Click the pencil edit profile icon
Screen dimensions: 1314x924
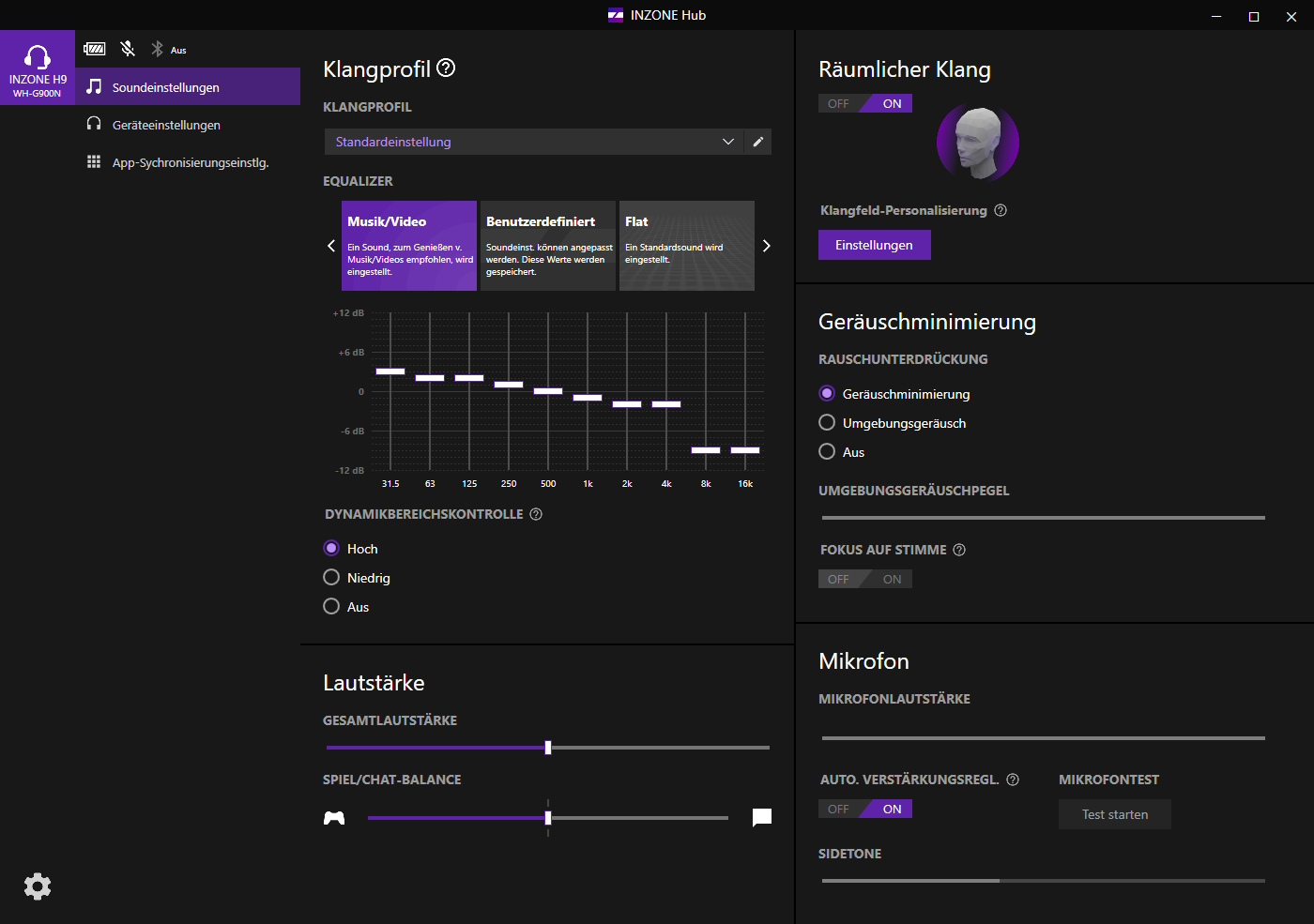tap(758, 142)
